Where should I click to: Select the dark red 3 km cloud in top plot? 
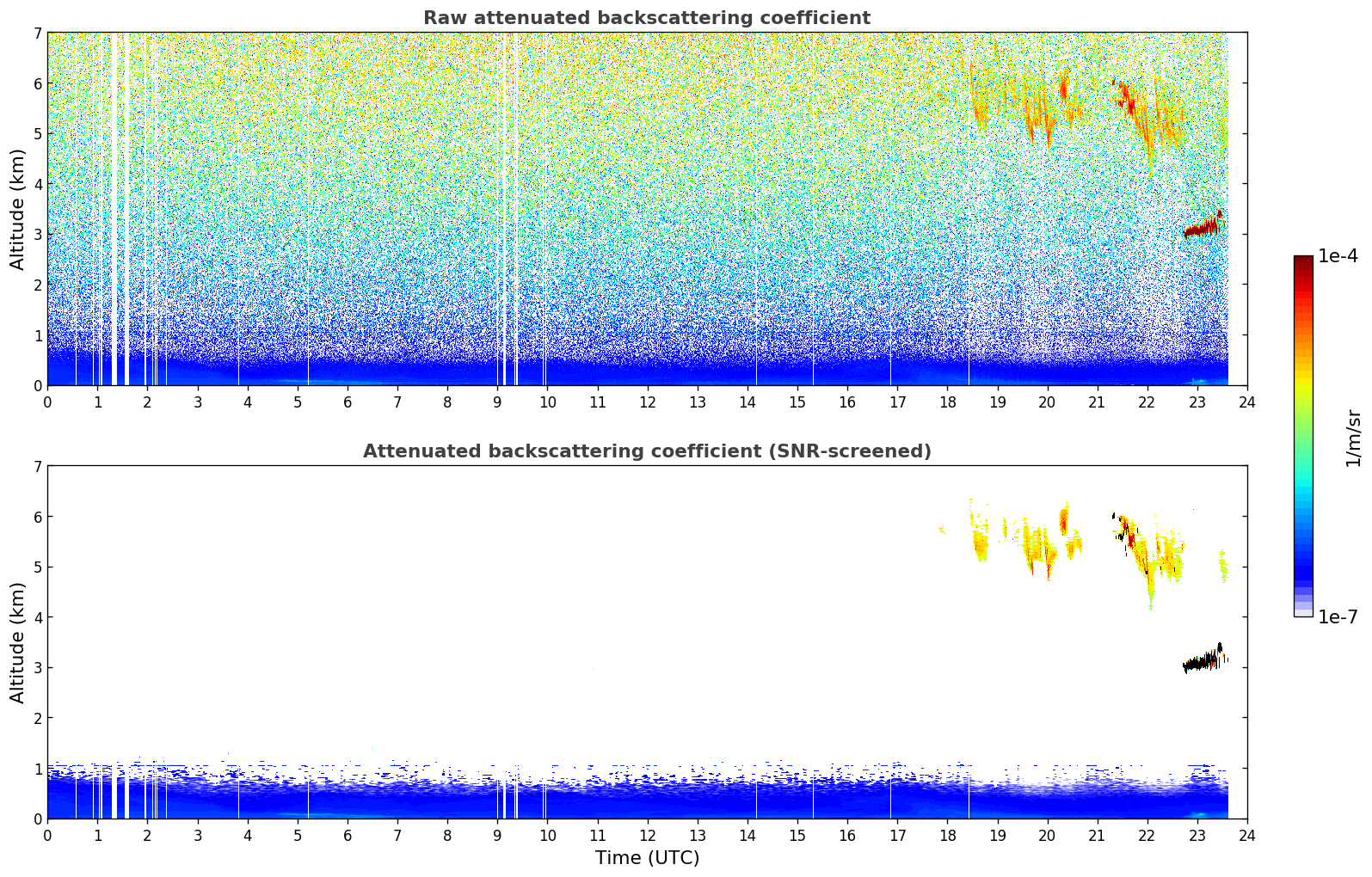(x=1202, y=229)
